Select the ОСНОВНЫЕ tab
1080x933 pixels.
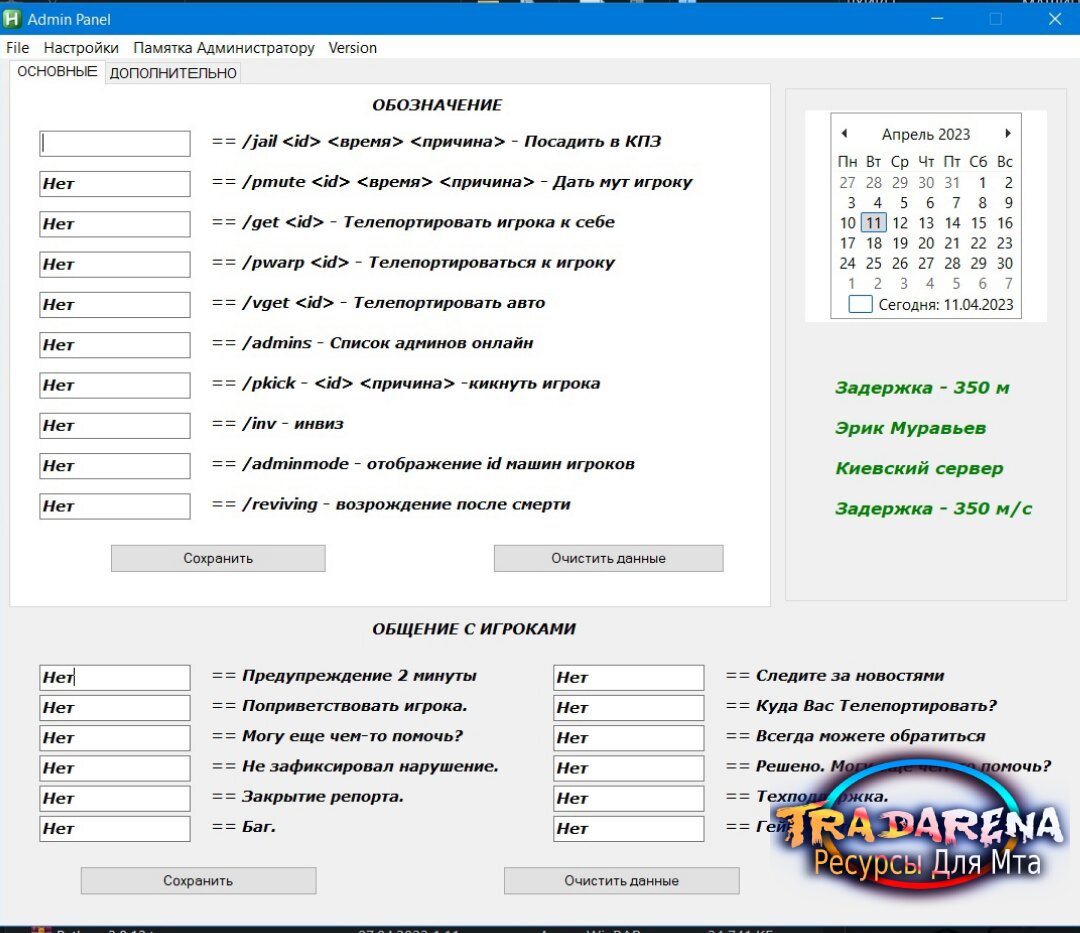tap(57, 72)
